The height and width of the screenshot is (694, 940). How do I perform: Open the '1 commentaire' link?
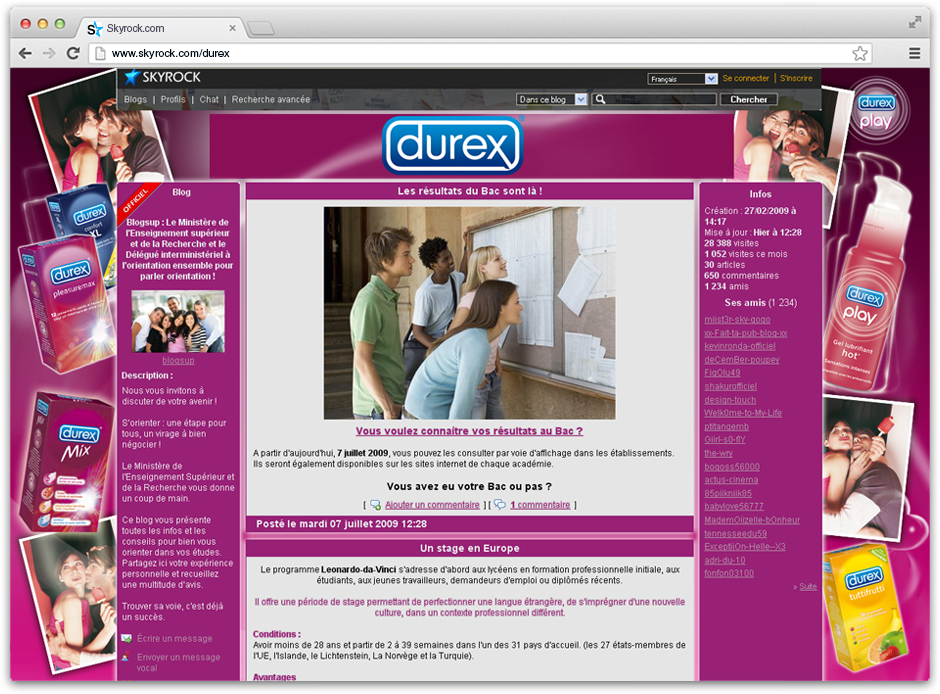click(539, 505)
